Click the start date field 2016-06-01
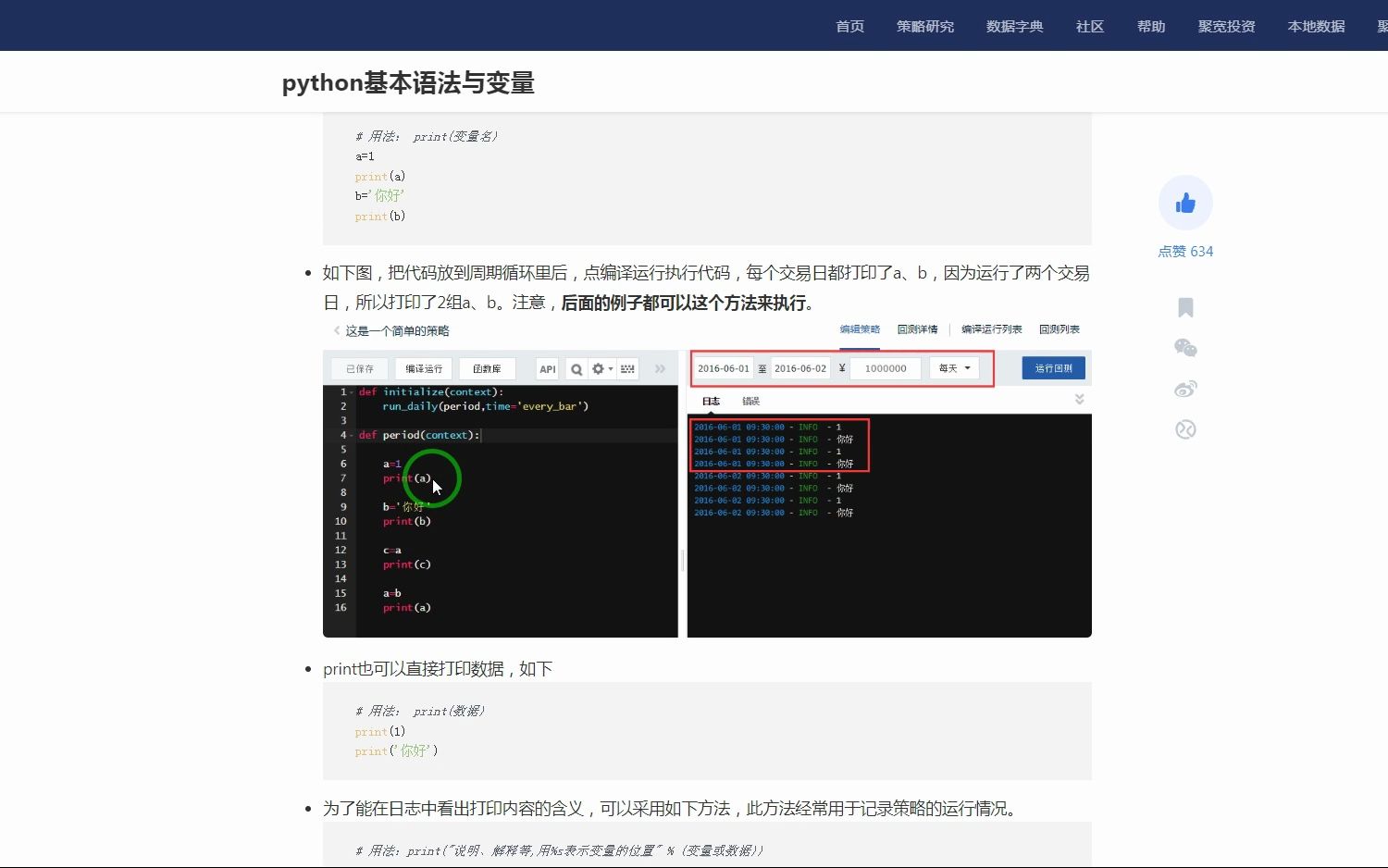The height and width of the screenshot is (868, 1388). click(724, 368)
